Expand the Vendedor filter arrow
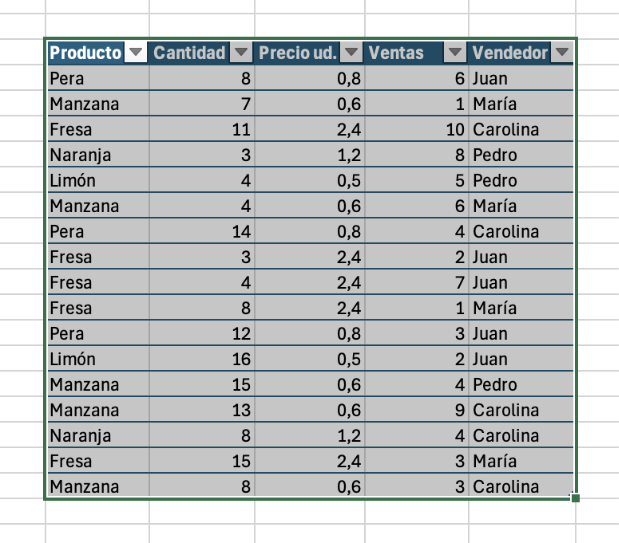619x543 pixels. click(x=563, y=53)
